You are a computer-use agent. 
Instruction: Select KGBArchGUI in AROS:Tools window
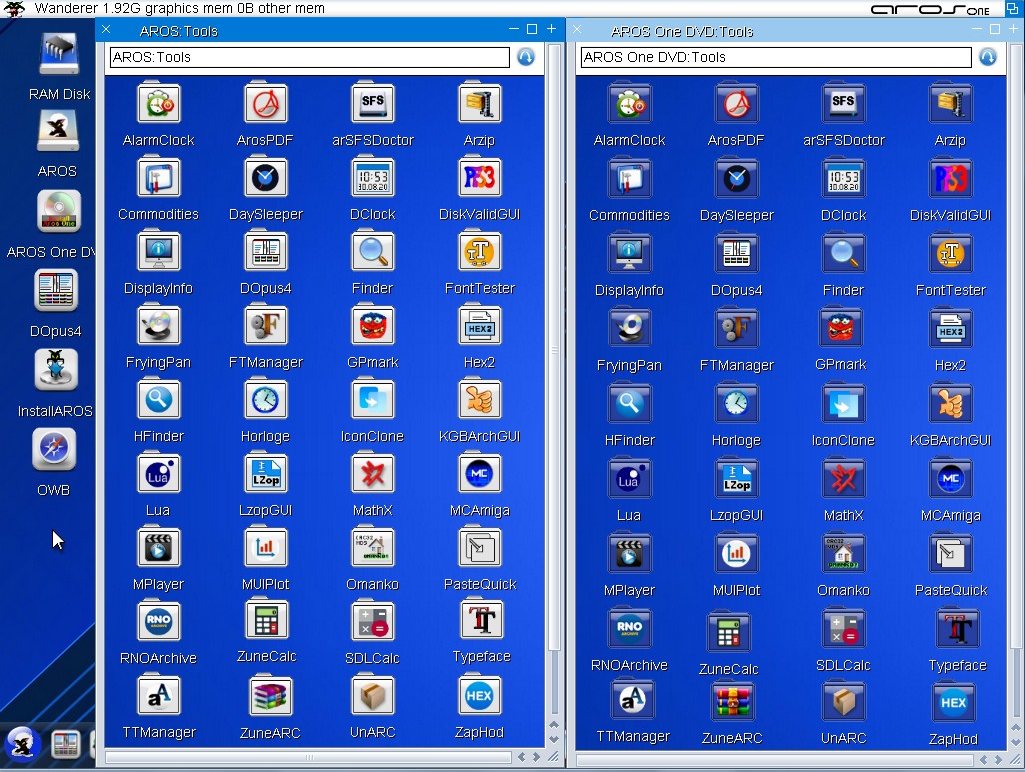[x=480, y=399]
